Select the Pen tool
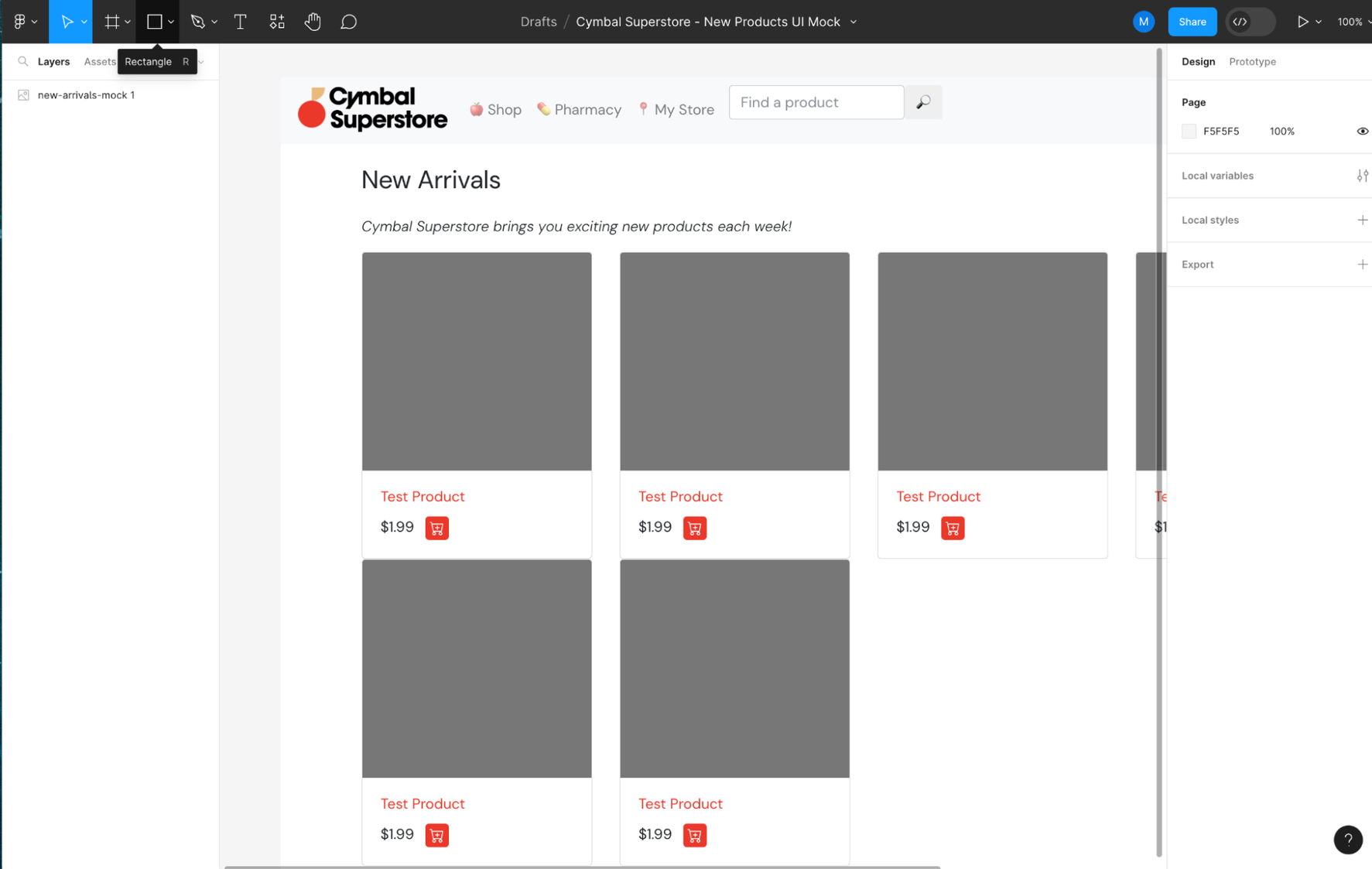 coord(198,22)
